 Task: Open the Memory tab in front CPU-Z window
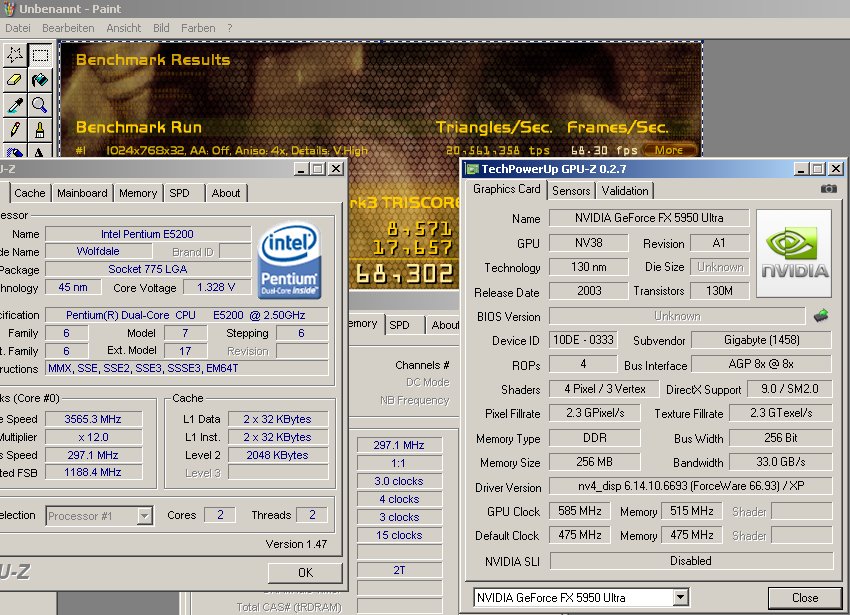(x=138, y=193)
